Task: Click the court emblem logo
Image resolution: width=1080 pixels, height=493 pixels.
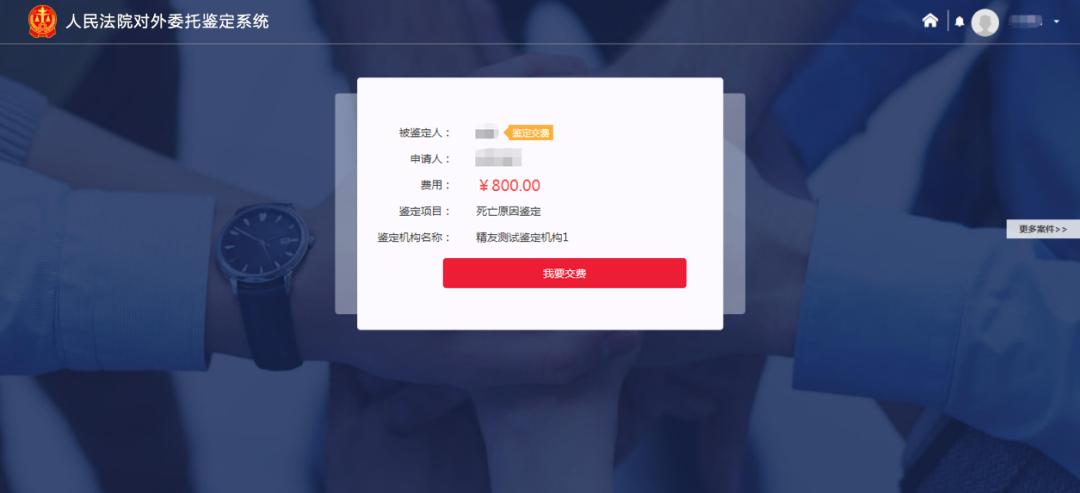Action: tap(43, 21)
